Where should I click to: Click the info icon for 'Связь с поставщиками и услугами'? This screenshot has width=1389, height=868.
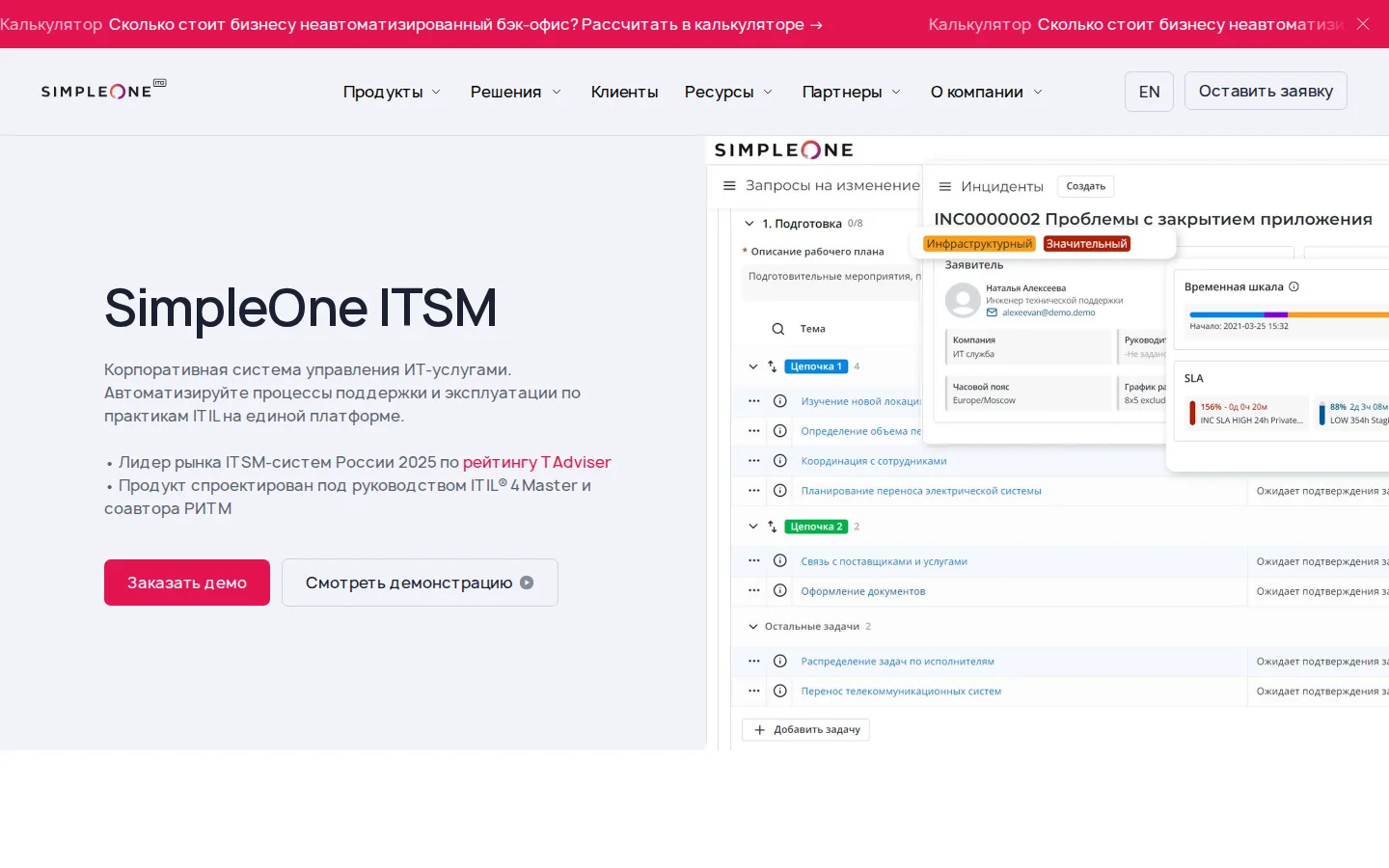pos(780,561)
